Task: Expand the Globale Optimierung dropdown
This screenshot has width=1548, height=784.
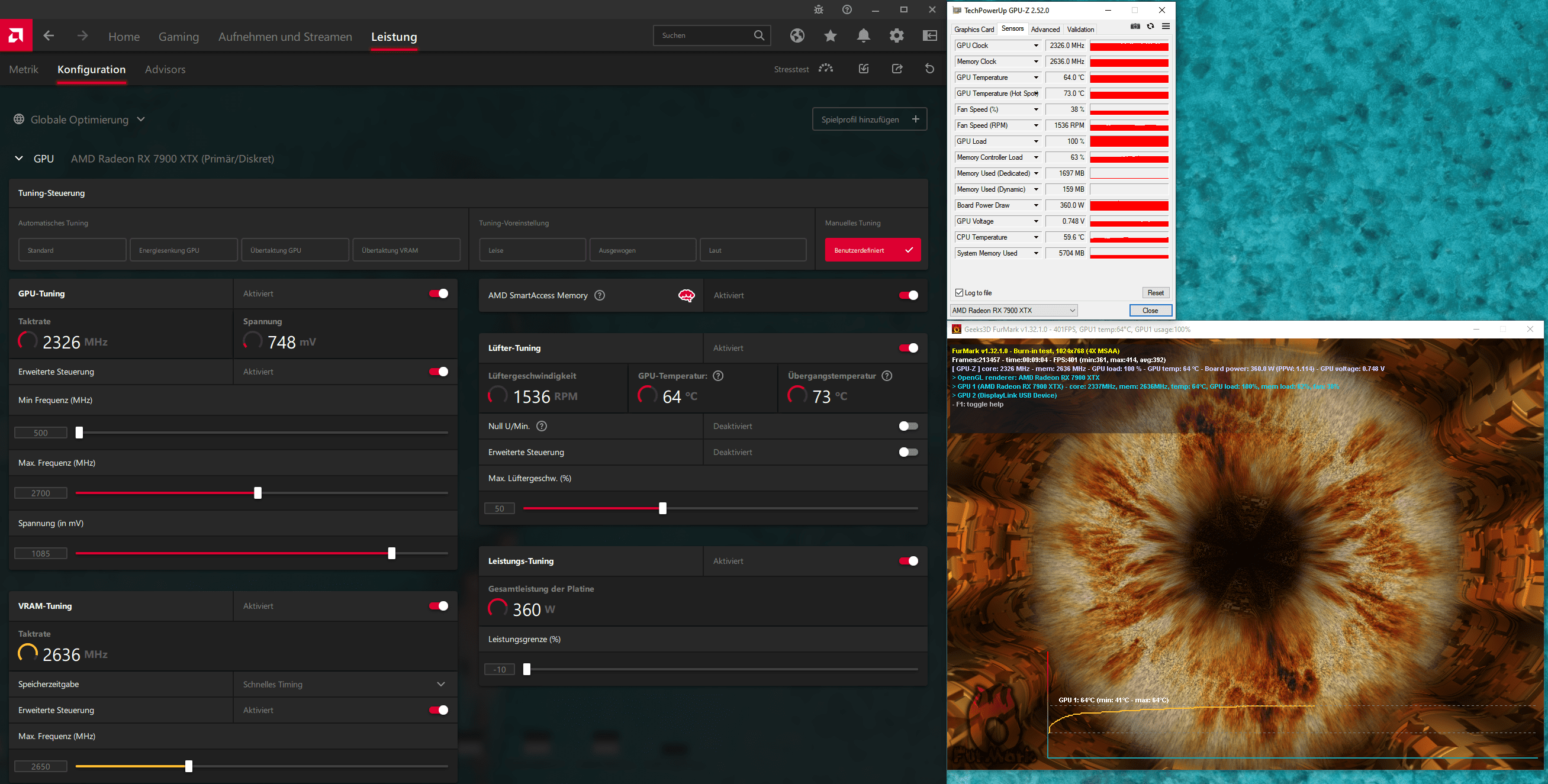Action: (x=80, y=120)
